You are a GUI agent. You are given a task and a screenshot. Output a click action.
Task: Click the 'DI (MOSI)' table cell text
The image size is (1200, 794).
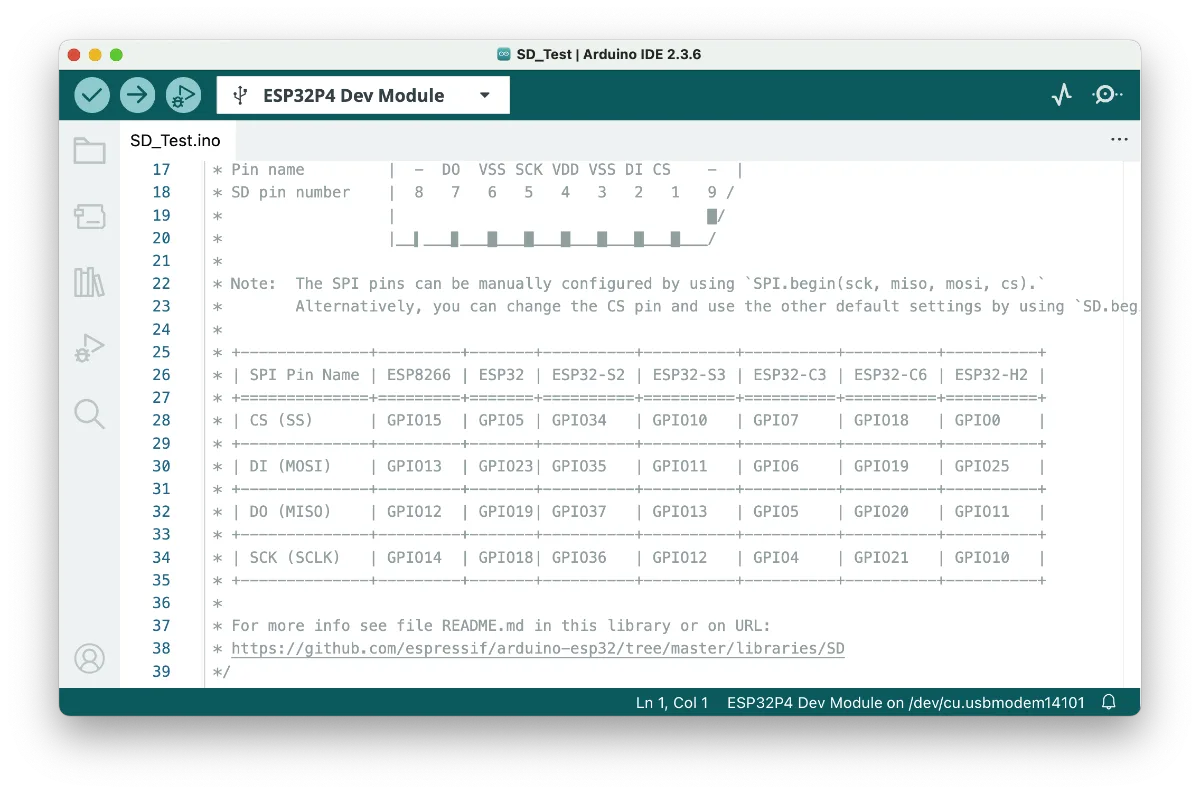coord(290,466)
